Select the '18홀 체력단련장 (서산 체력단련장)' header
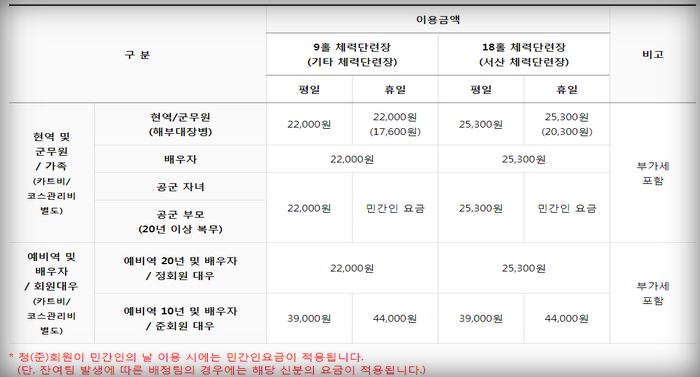 coord(524,54)
